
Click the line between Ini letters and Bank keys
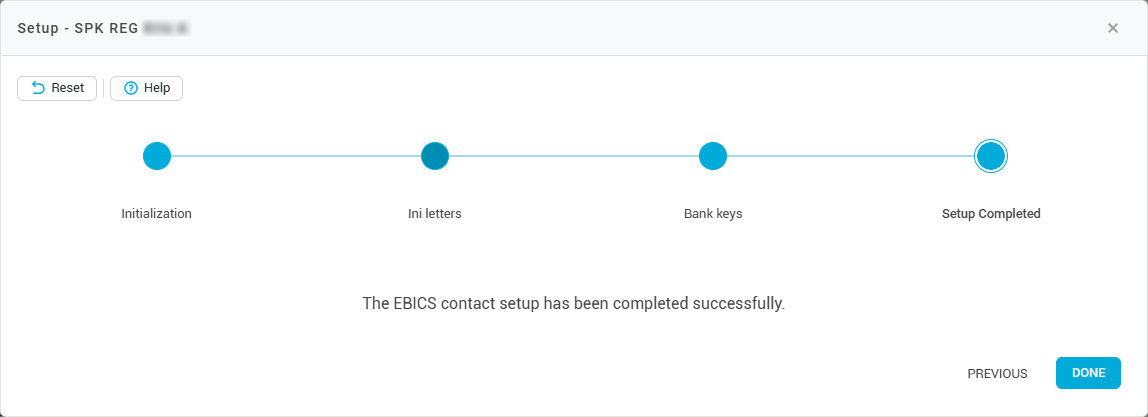click(574, 156)
